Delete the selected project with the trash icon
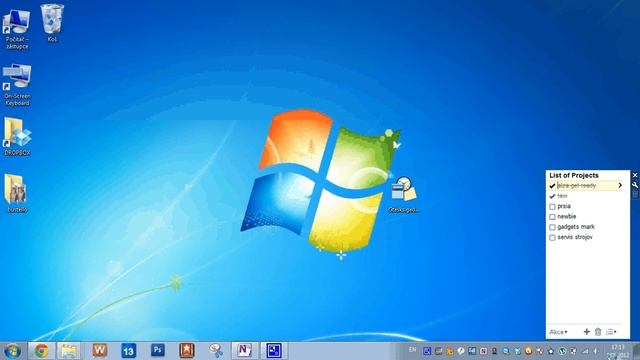The image size is (640, 360). 598,332
